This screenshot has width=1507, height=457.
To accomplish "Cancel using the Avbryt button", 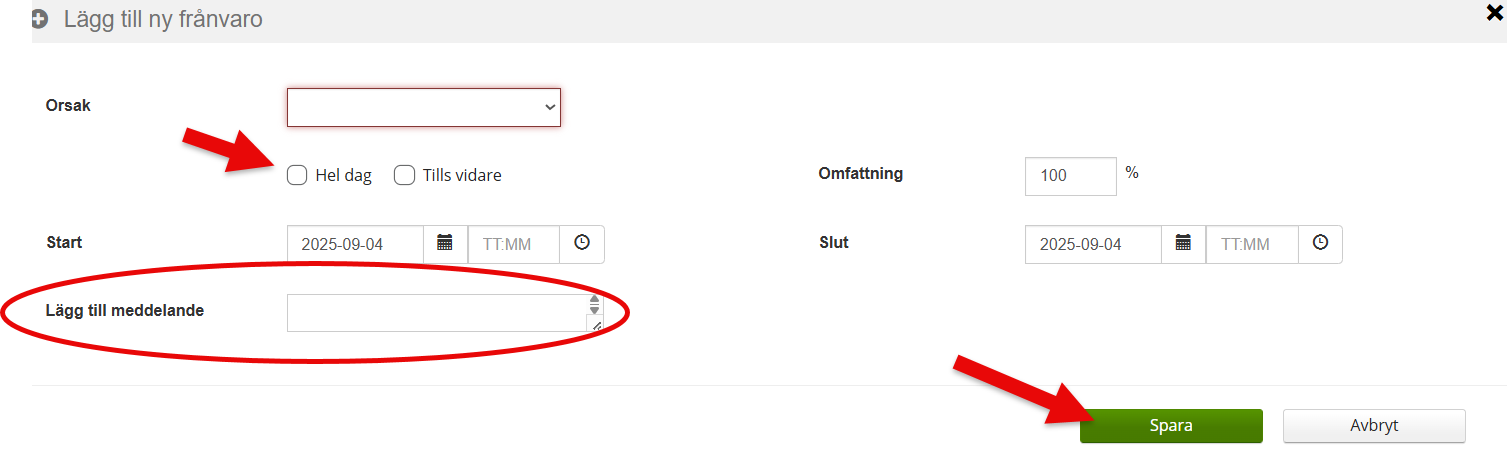I will pos(1374,425).
